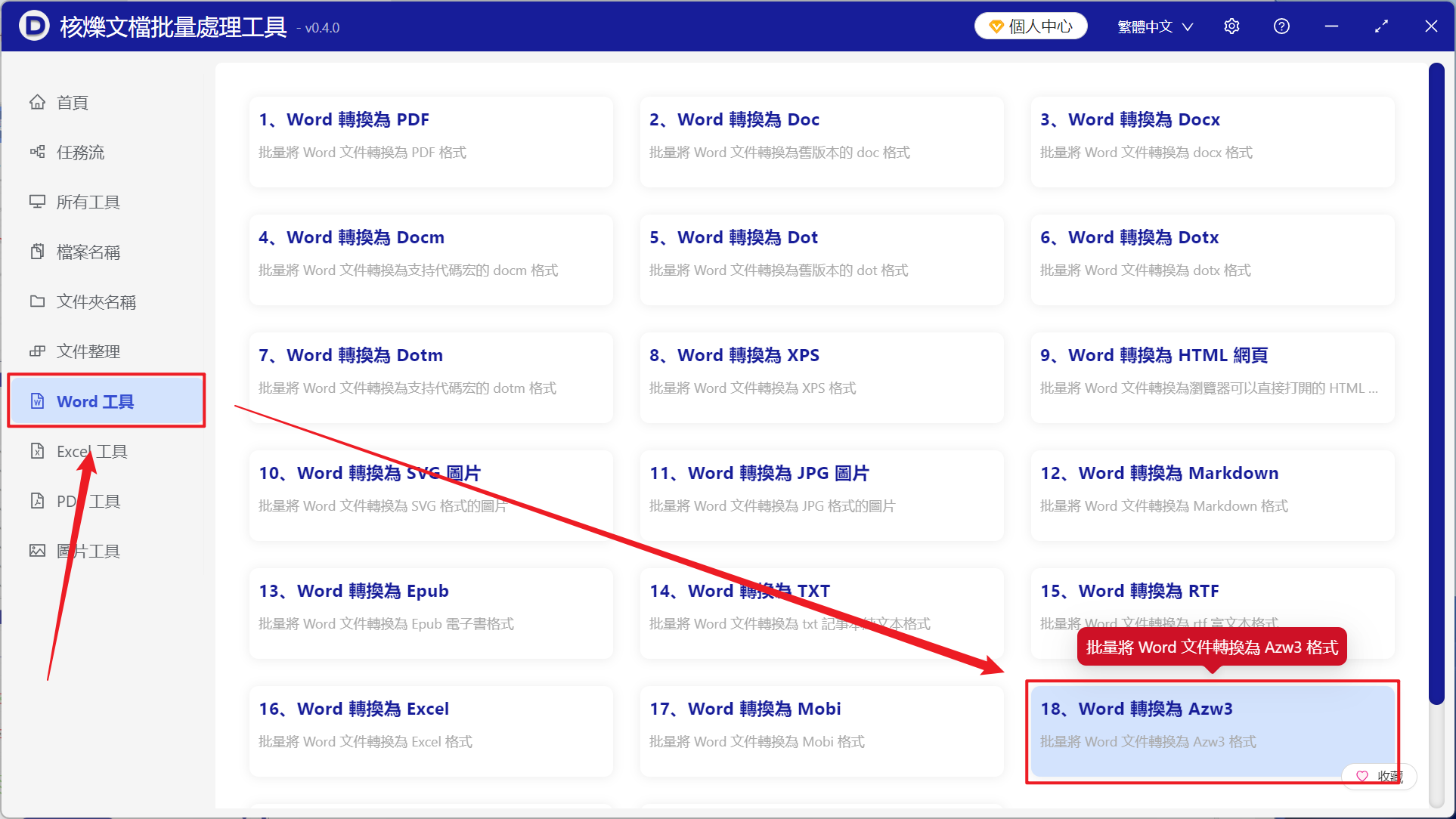Screen dimensions: 1456x819
Task: Open the Word 轉換為 XPS card
Action: point(822,378)
